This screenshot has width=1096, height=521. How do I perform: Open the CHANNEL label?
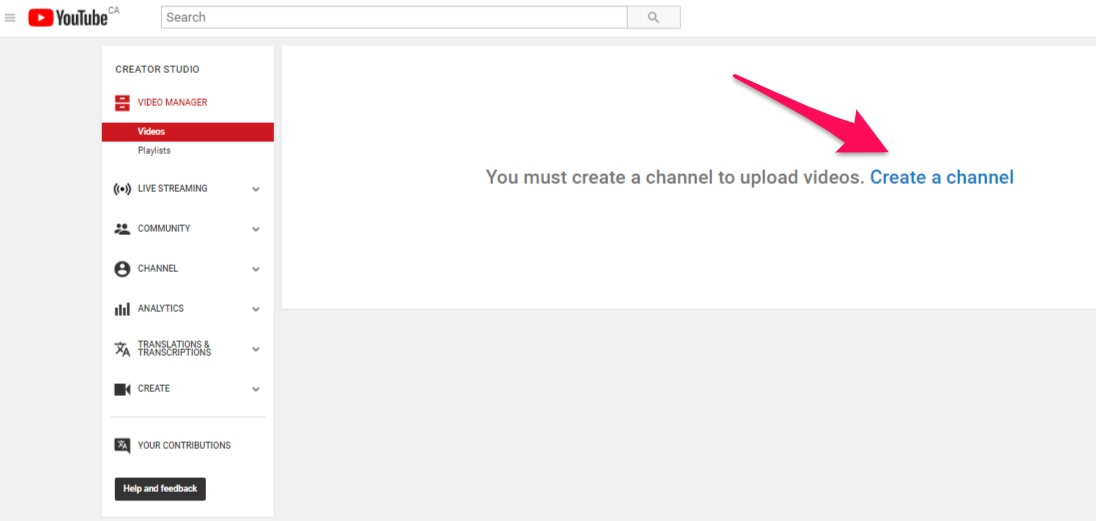point(158,269)
